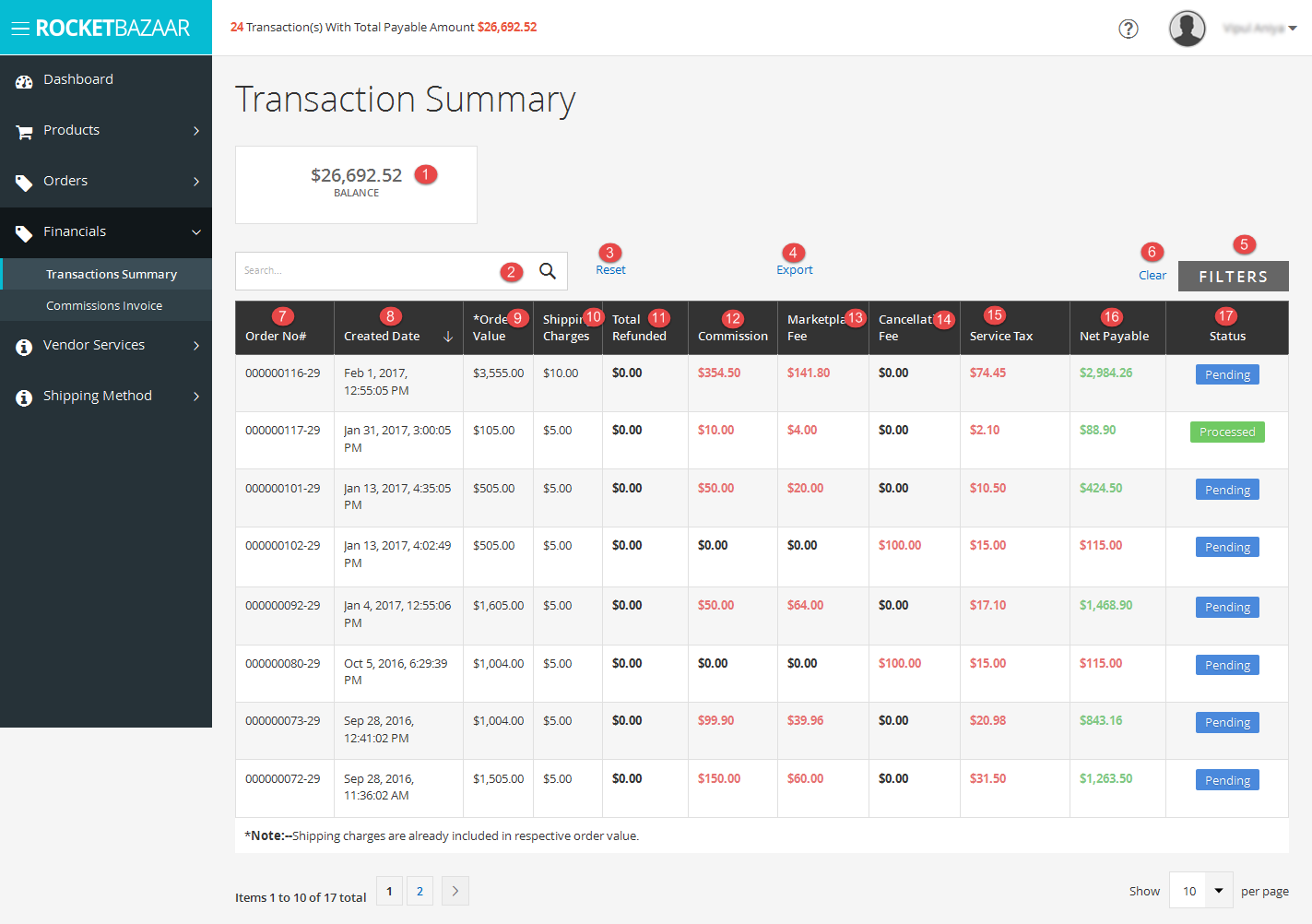This screenshot has width=1312, height=924.
Task: Open the items per page dropdown
Action: point(1201,891)
